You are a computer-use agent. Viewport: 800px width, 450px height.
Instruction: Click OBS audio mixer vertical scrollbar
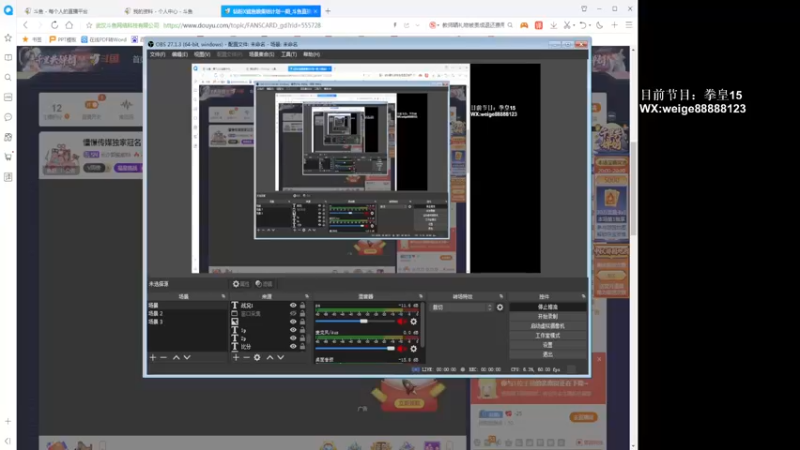tap(422, 324)
